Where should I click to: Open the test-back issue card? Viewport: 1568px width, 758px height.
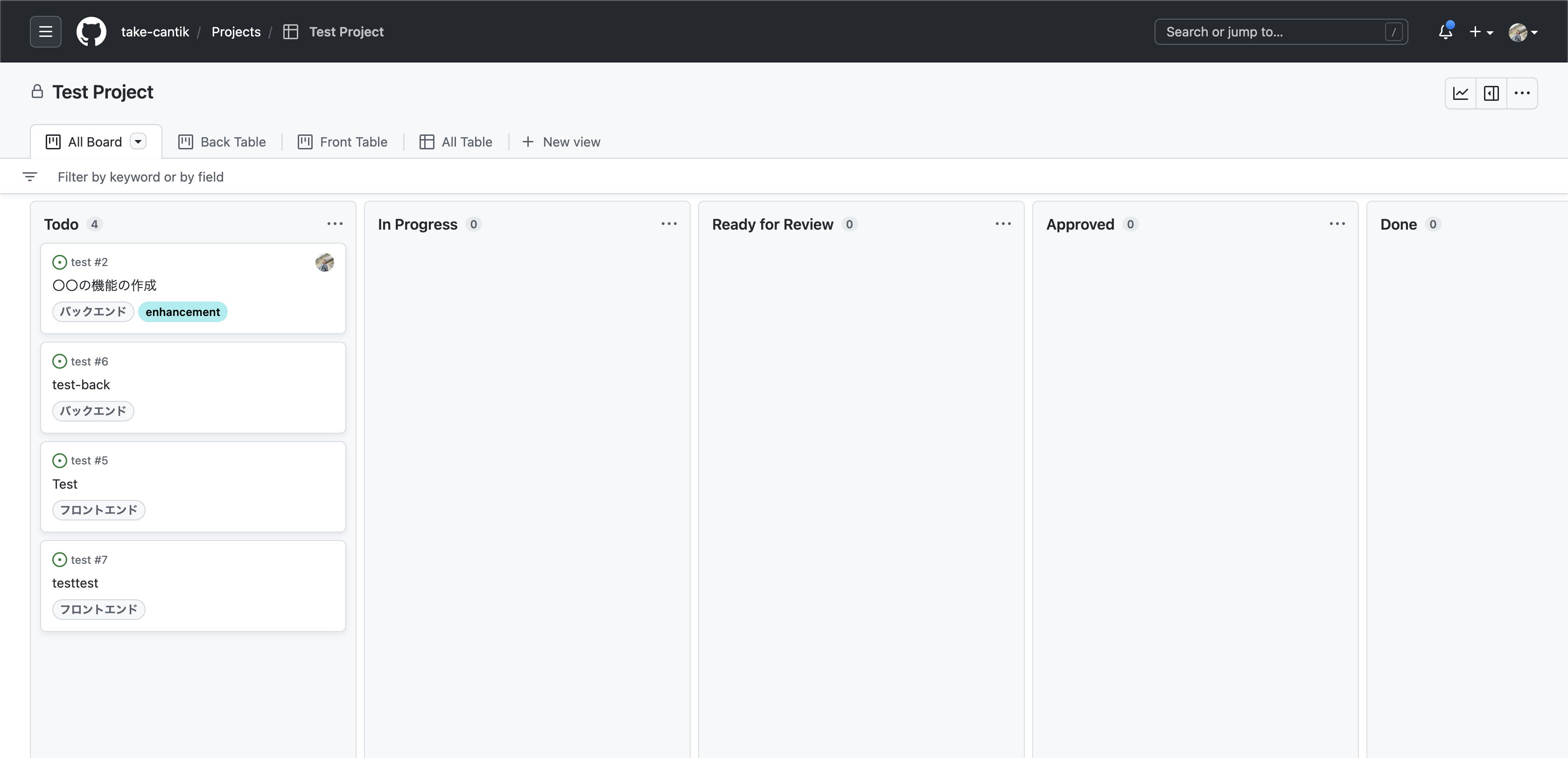click(x=81, y=385)
